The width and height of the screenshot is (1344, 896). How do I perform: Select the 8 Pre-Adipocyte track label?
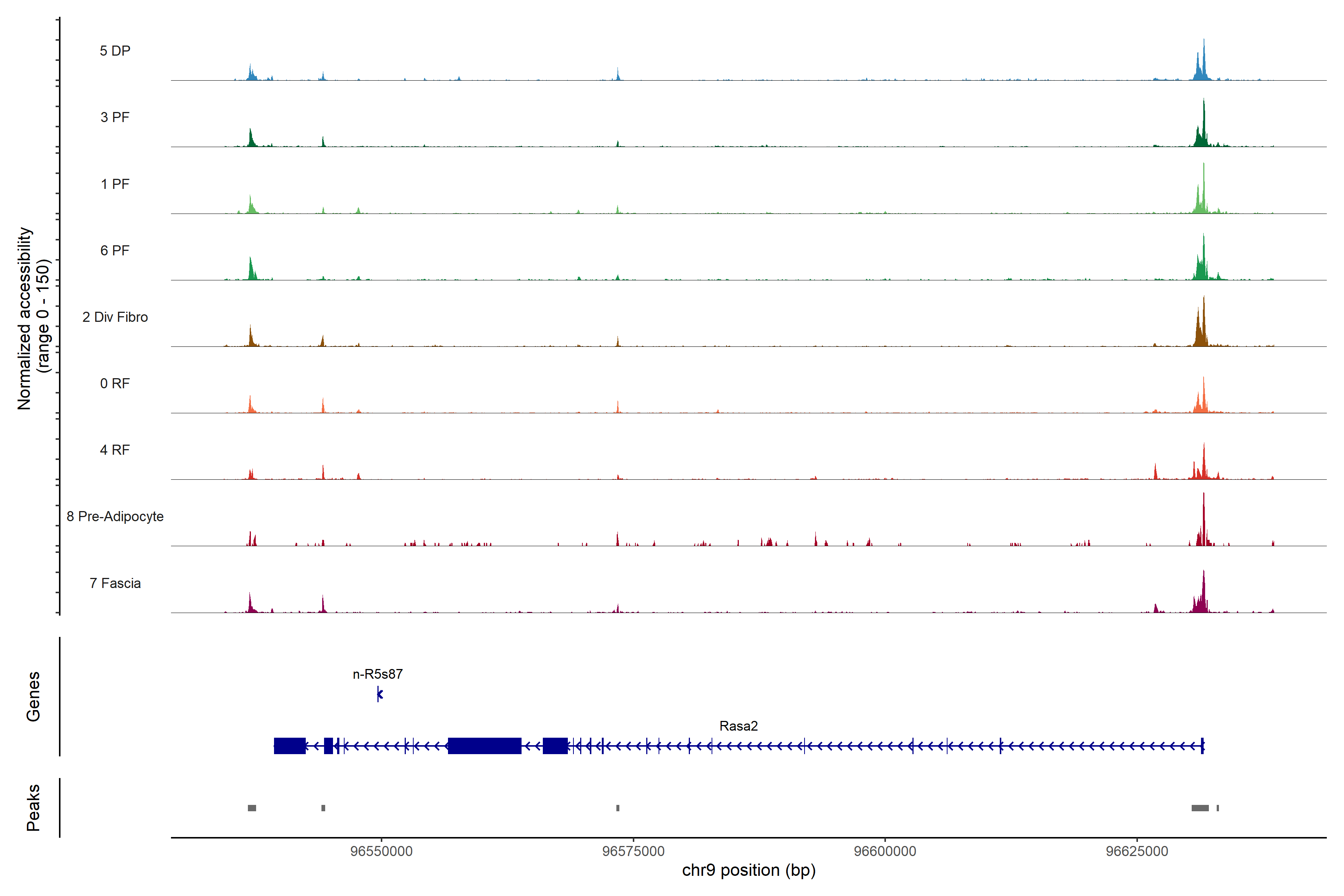click(x=115, y=517)
